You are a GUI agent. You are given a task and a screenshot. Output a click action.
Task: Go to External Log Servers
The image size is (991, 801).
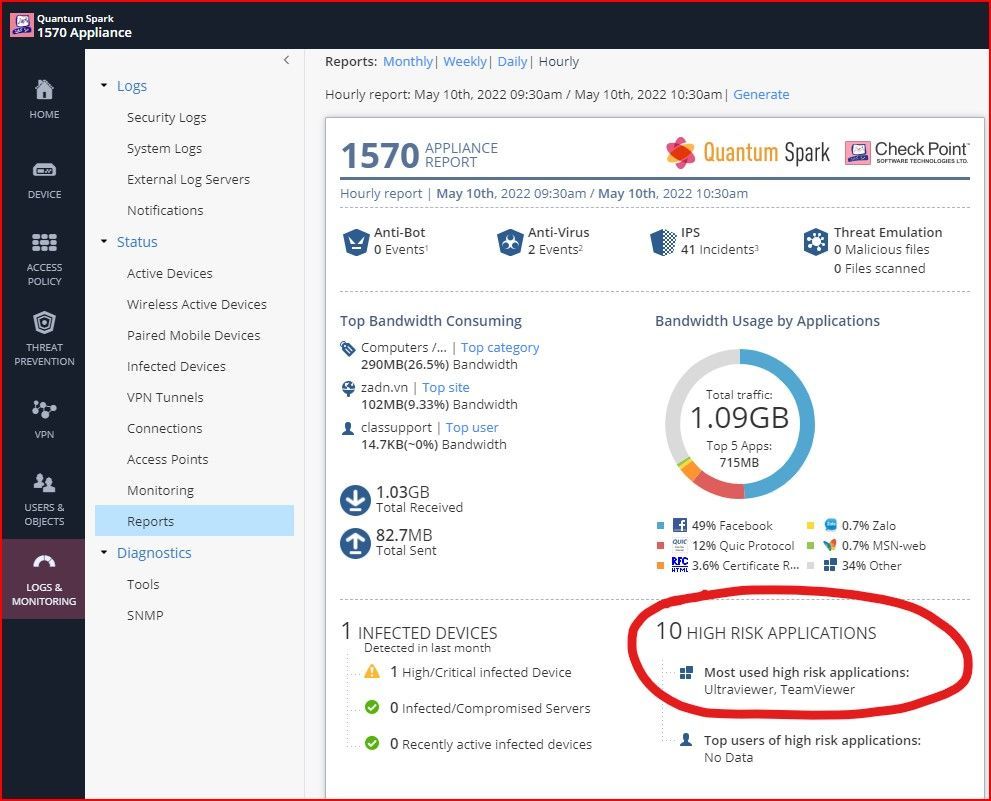click(x=188, y=180)
